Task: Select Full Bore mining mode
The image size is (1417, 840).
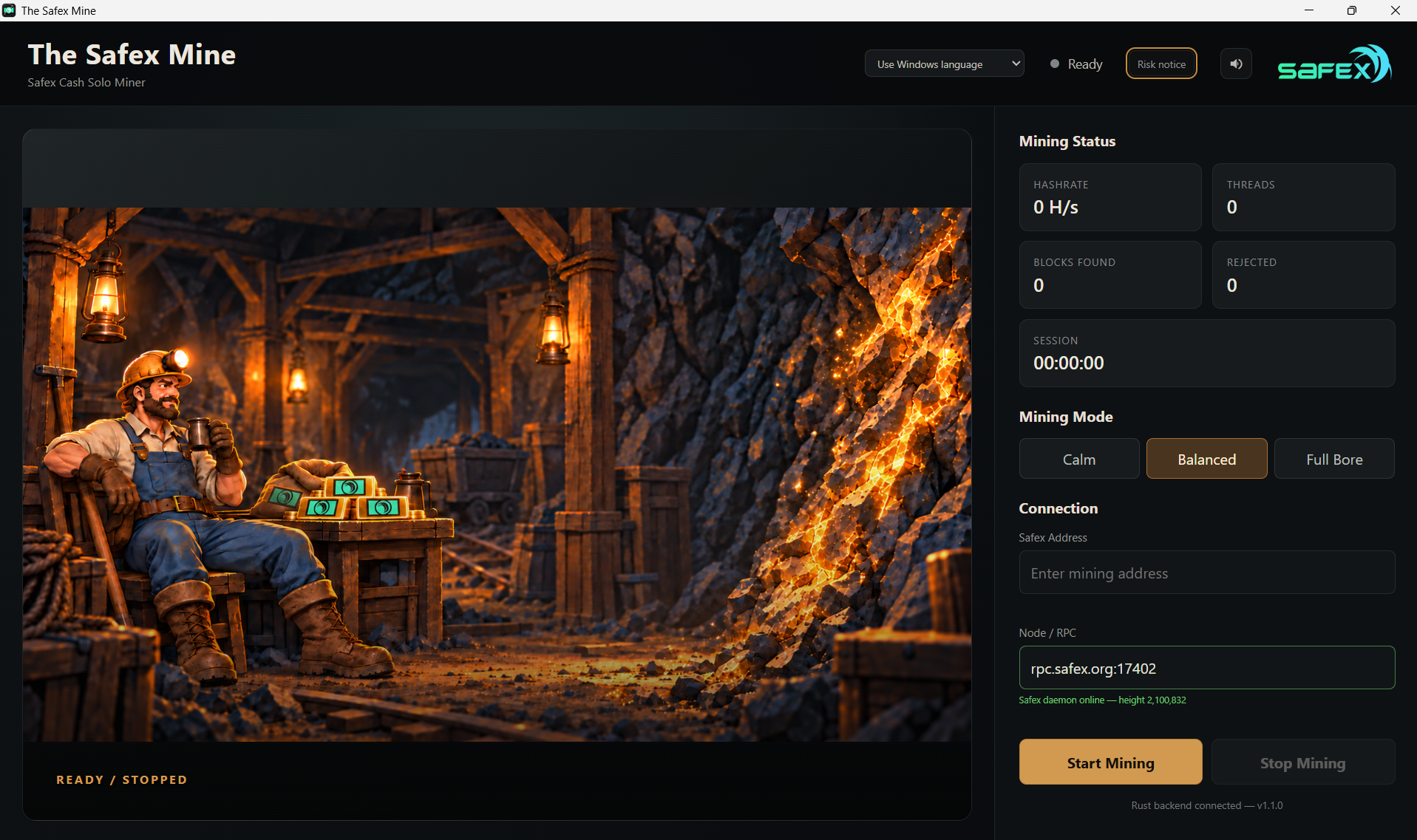Action: [1334, 459]
